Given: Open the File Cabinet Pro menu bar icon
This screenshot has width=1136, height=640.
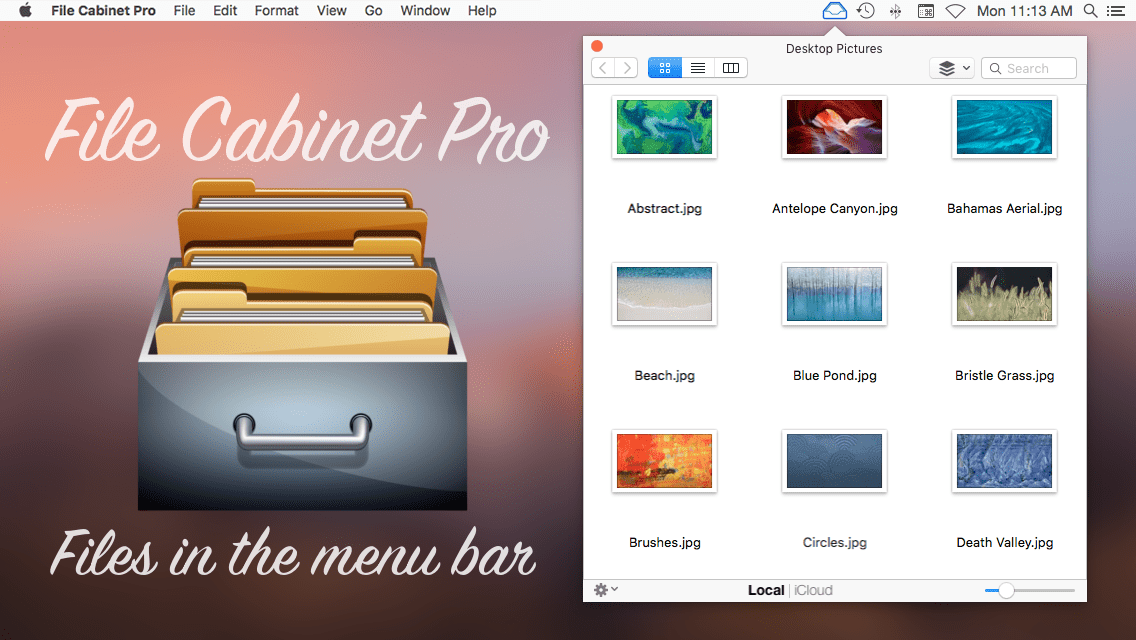Looking at the screenshot, I should [835, 10].
